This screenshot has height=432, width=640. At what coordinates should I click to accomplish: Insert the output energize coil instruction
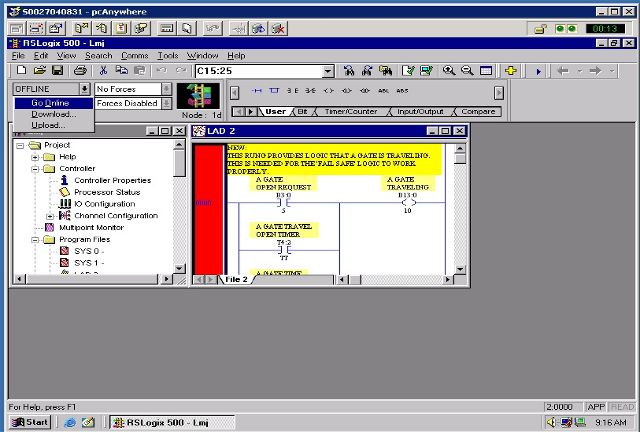tap(329, 91)
